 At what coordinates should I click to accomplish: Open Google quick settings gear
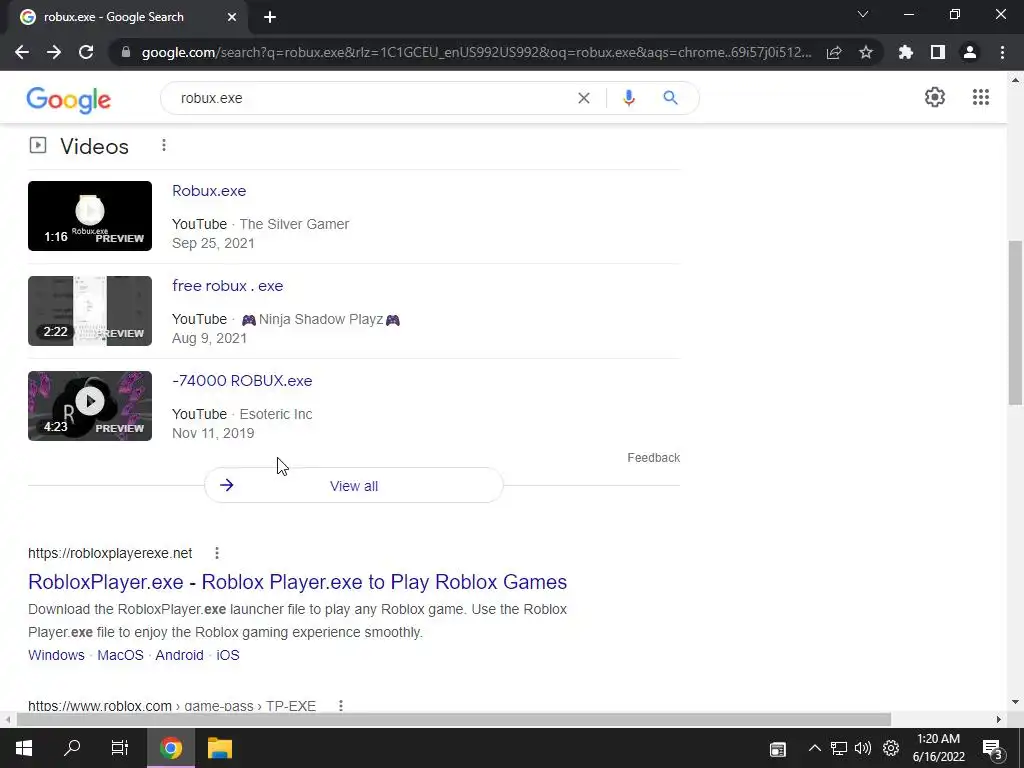click(935, 97)
